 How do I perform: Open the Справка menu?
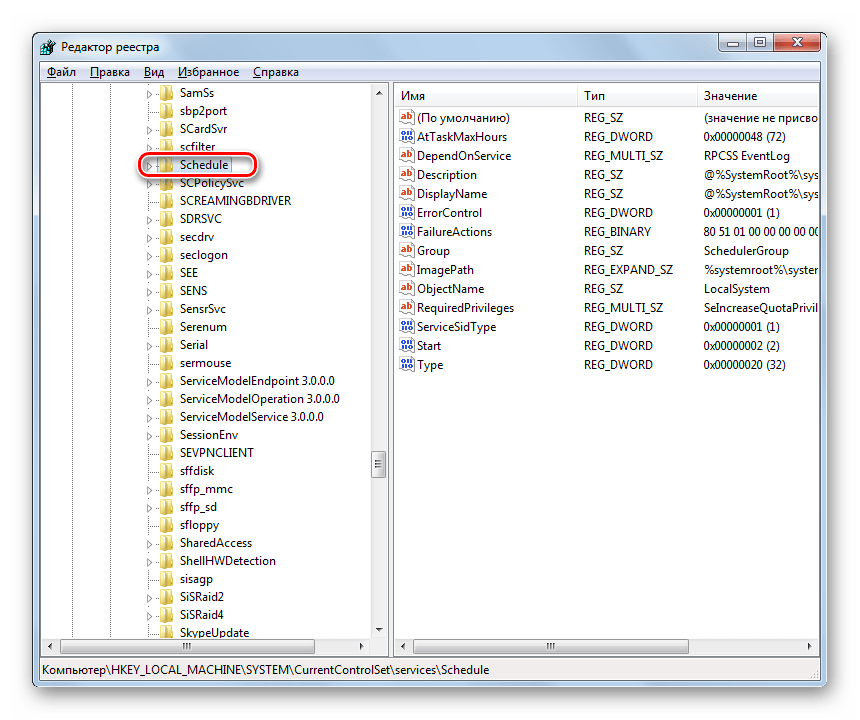click(276, 72)
